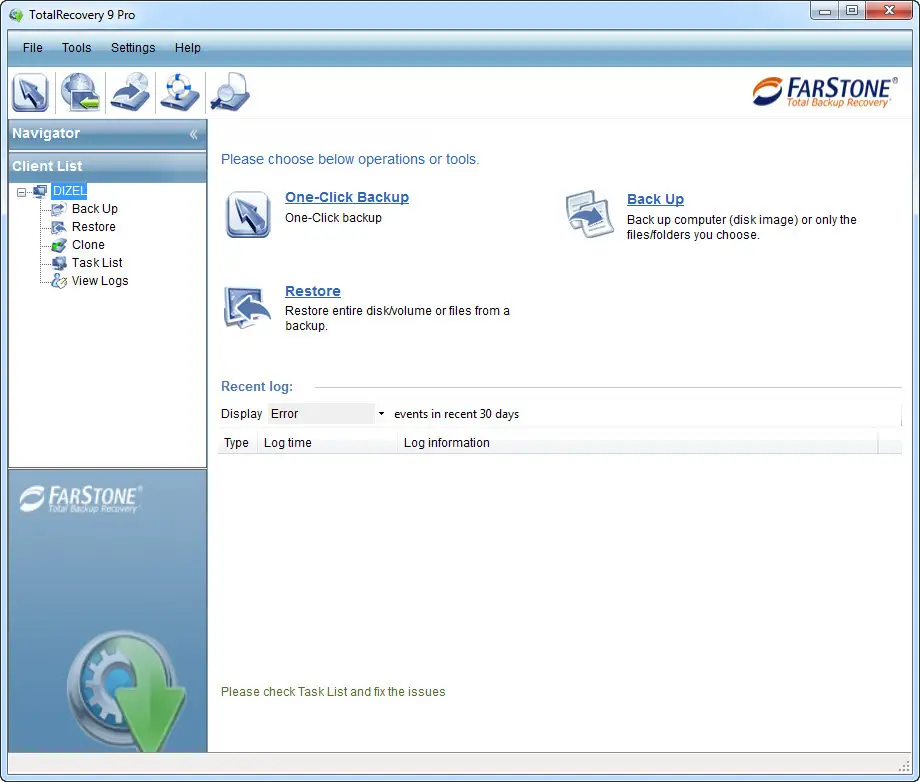This screenshot has width=920, height=782.
Task: Click the Restore tree icon
Action: coord(59,228)
